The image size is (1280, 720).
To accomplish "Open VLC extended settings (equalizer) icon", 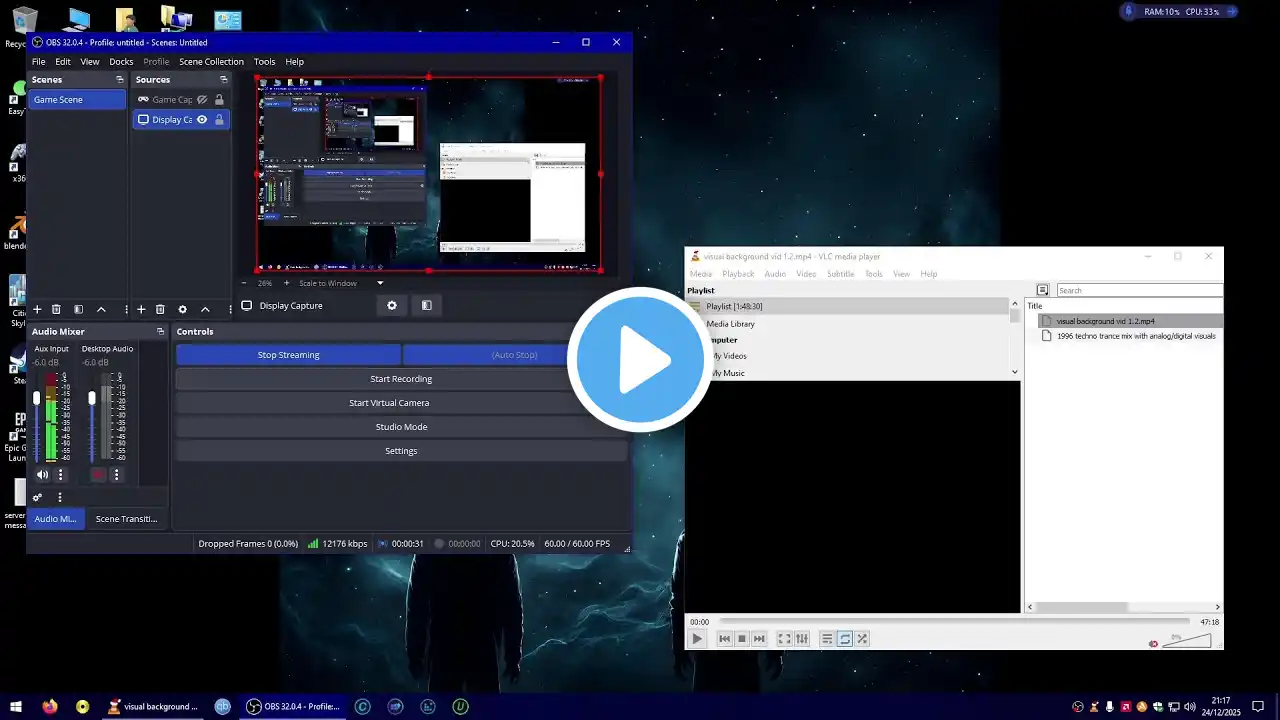I will tap(802, 639).
